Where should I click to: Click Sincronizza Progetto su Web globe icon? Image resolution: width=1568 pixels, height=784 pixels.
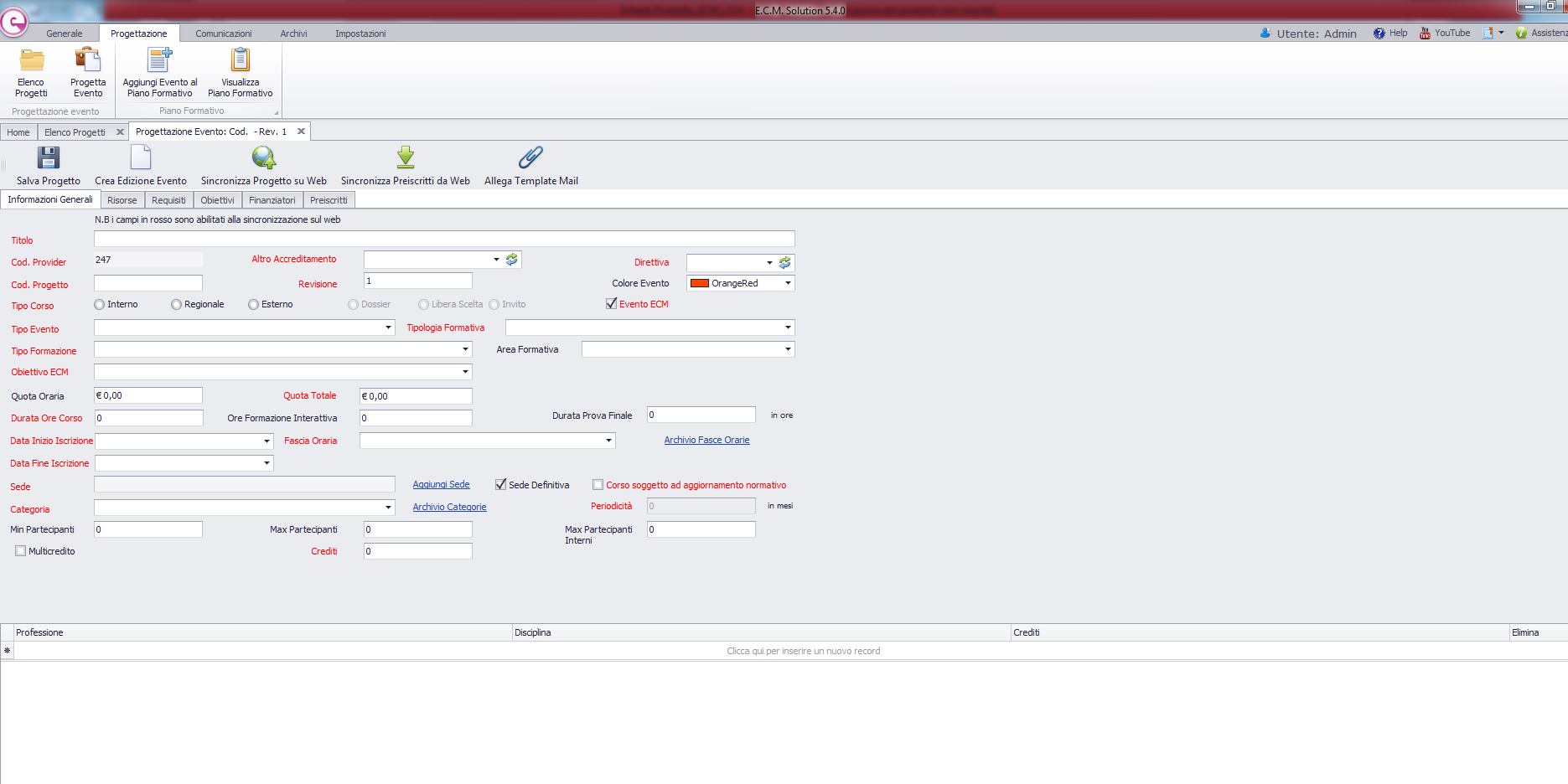264,157
